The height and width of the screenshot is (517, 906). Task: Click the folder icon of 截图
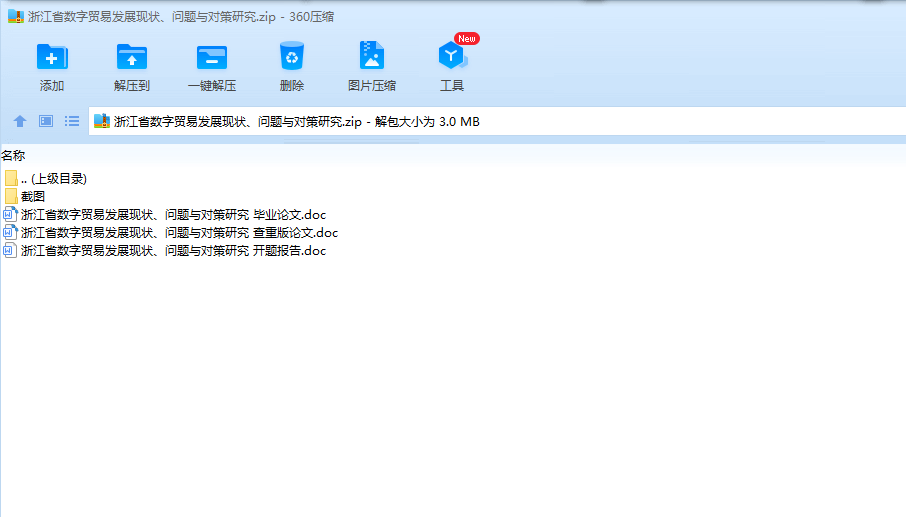[11, 196]
